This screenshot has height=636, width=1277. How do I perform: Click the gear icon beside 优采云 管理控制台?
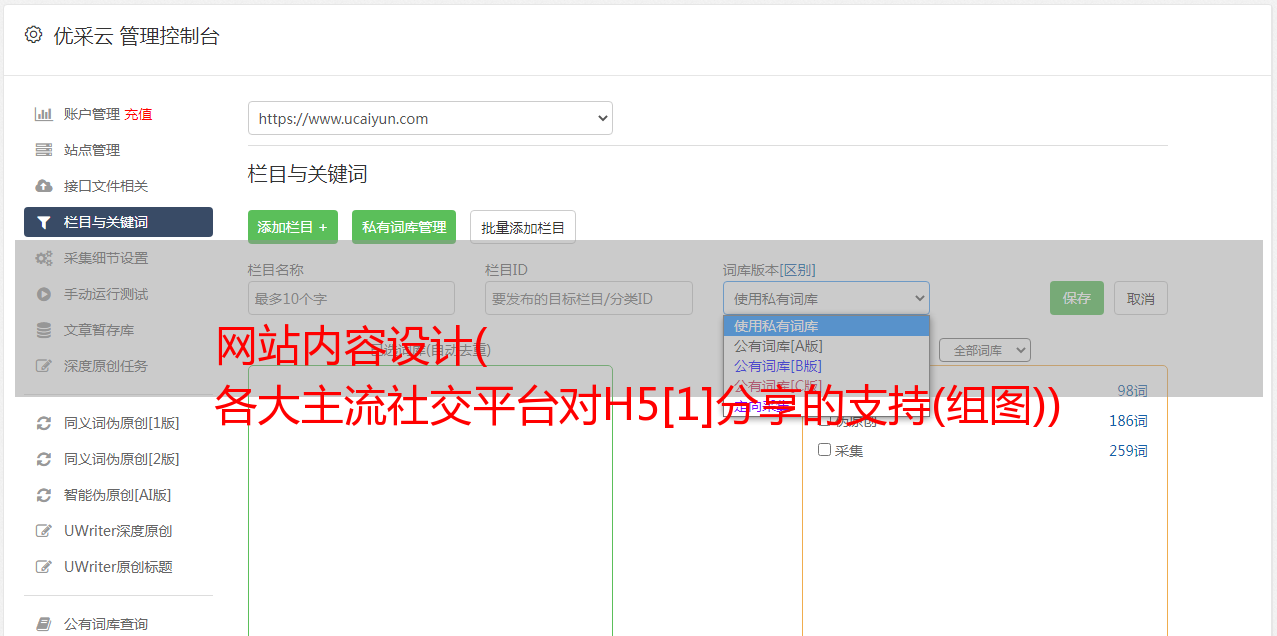tap(33, 35)
